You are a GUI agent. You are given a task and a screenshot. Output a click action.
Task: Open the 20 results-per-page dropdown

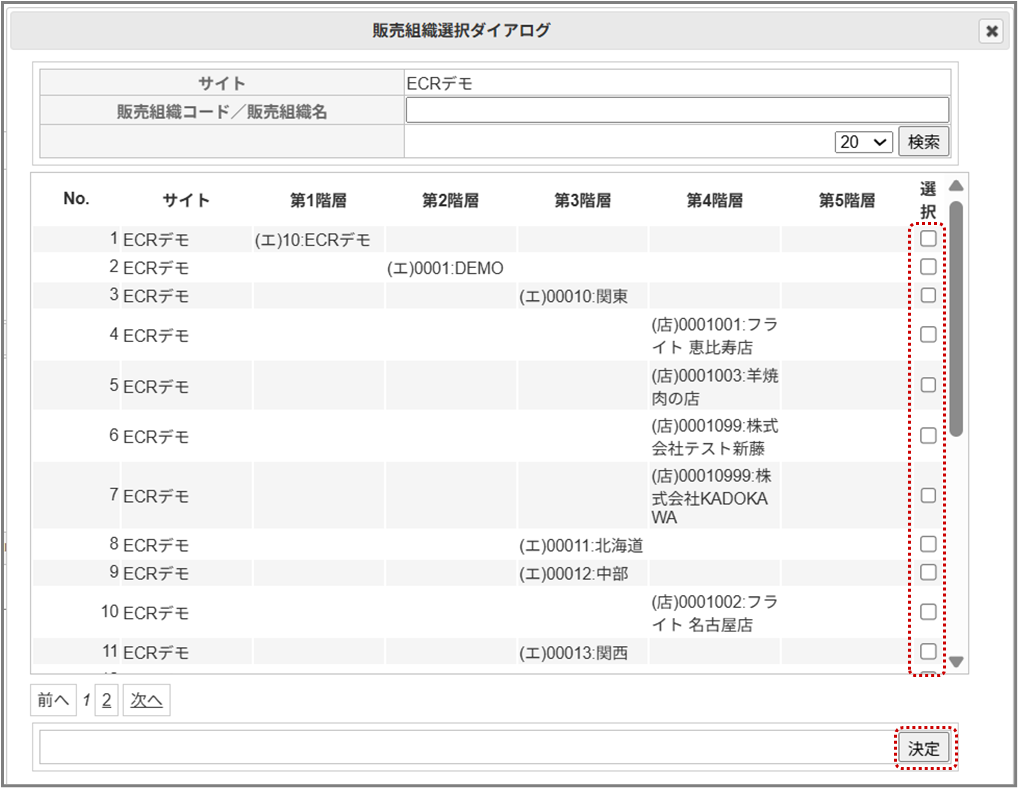864,142
